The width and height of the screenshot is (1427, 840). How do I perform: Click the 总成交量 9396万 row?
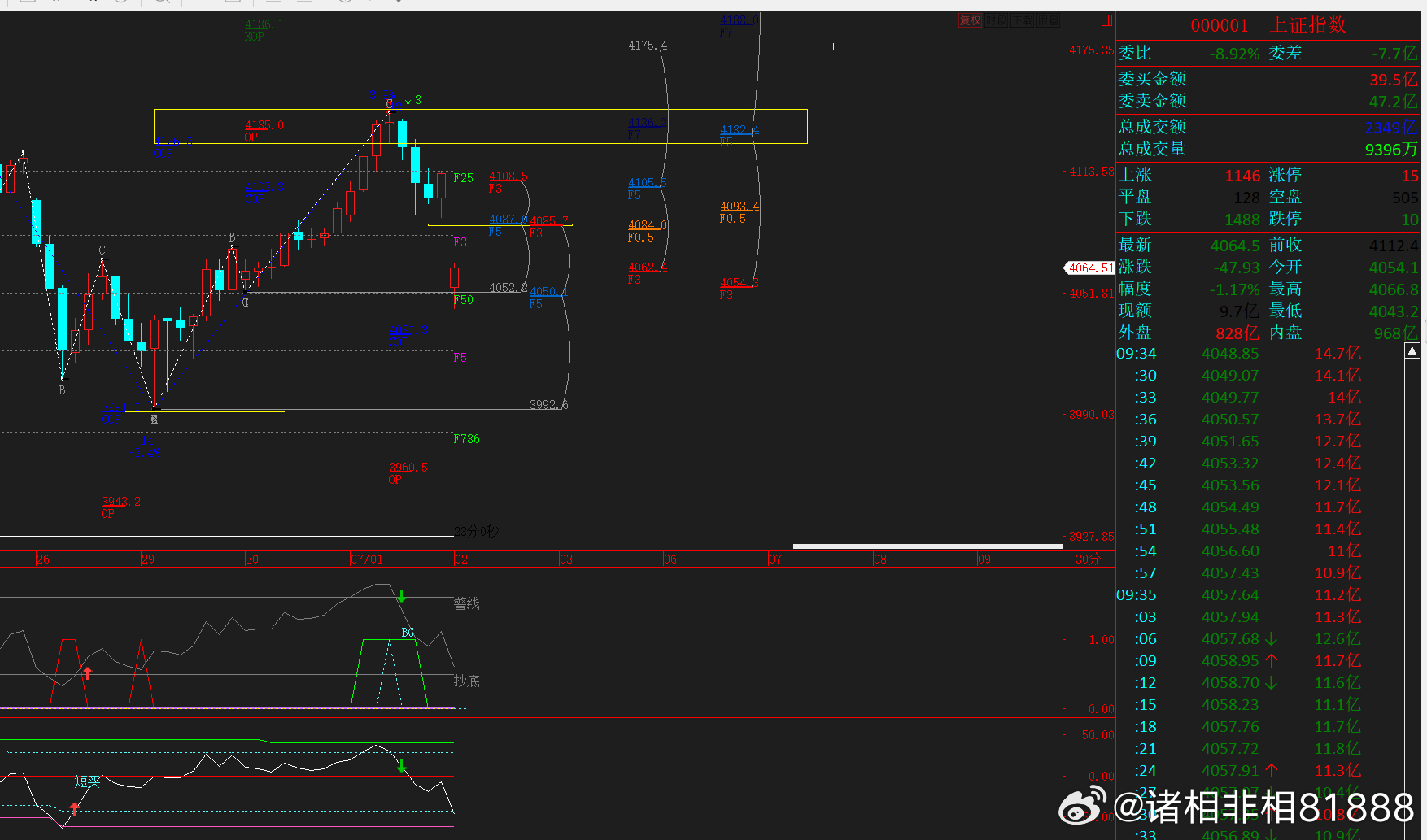(x=1268, y=149)
